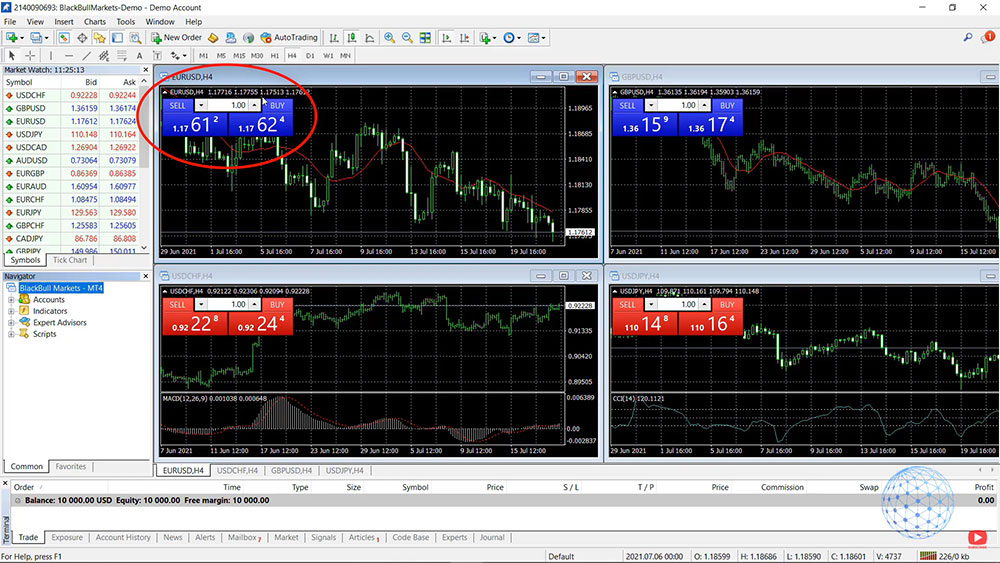Tile chart windows with the grid icon
The height and width of the screenshot is (563, 1000).
tap(425, 38)
